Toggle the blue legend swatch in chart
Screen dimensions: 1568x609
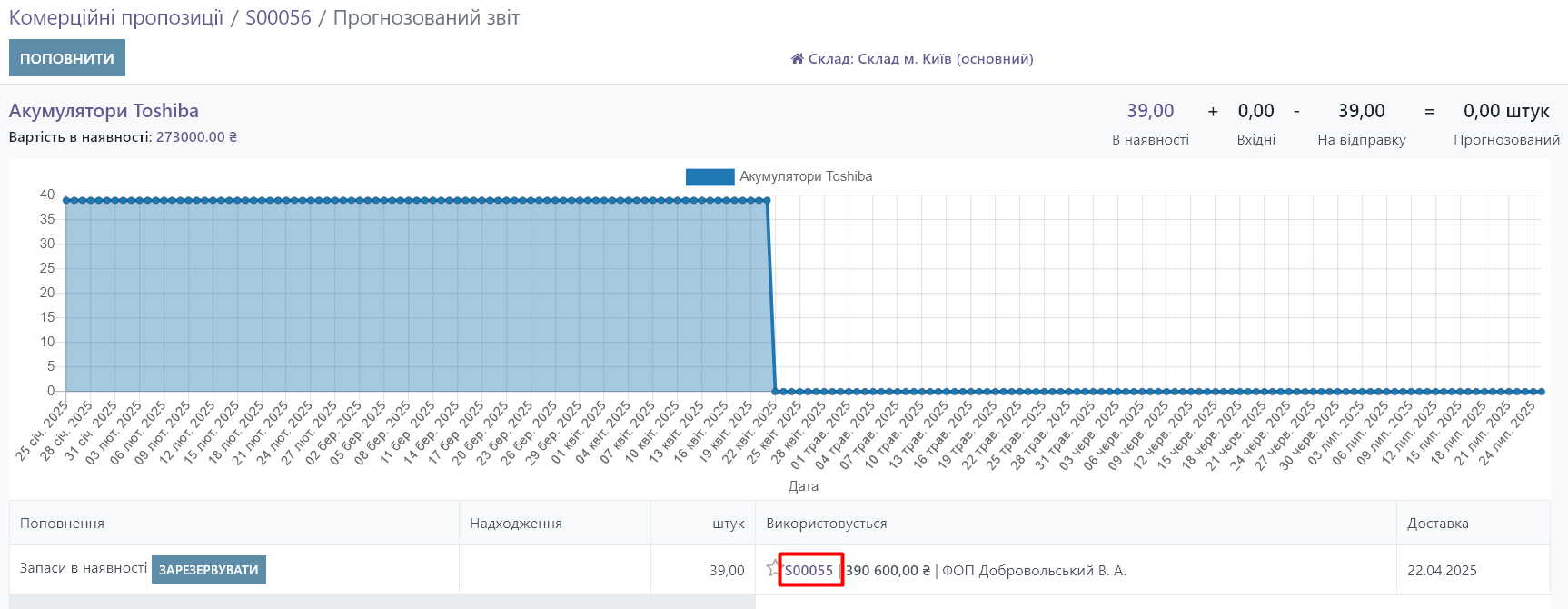pos(710,177)
